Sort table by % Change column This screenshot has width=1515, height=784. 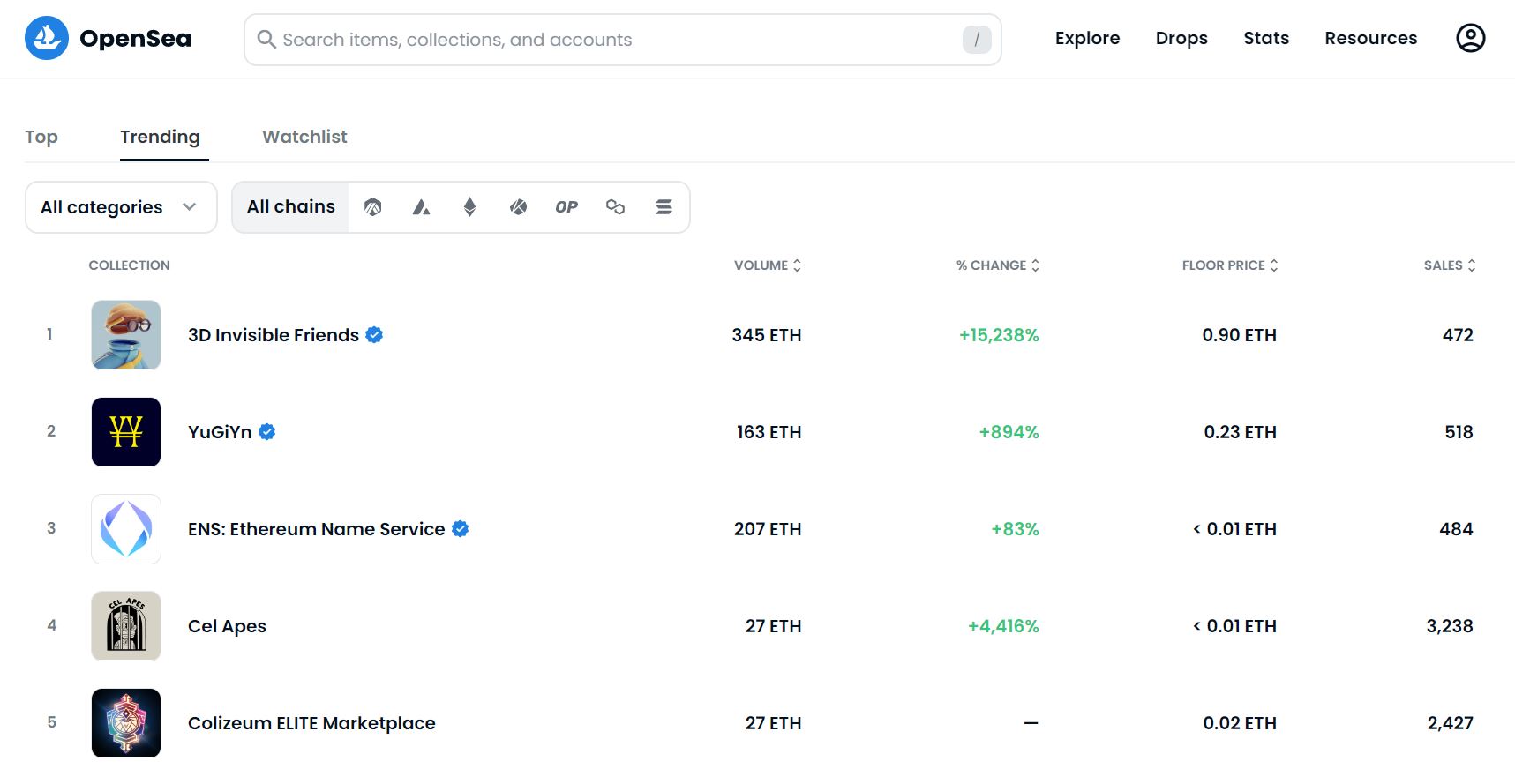(x=998, y=265)
